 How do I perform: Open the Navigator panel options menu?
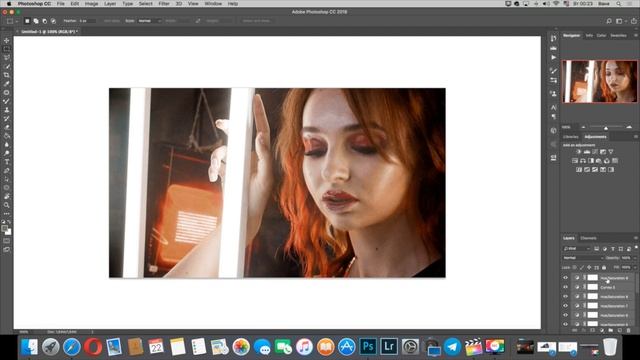[x=636, y=36]
